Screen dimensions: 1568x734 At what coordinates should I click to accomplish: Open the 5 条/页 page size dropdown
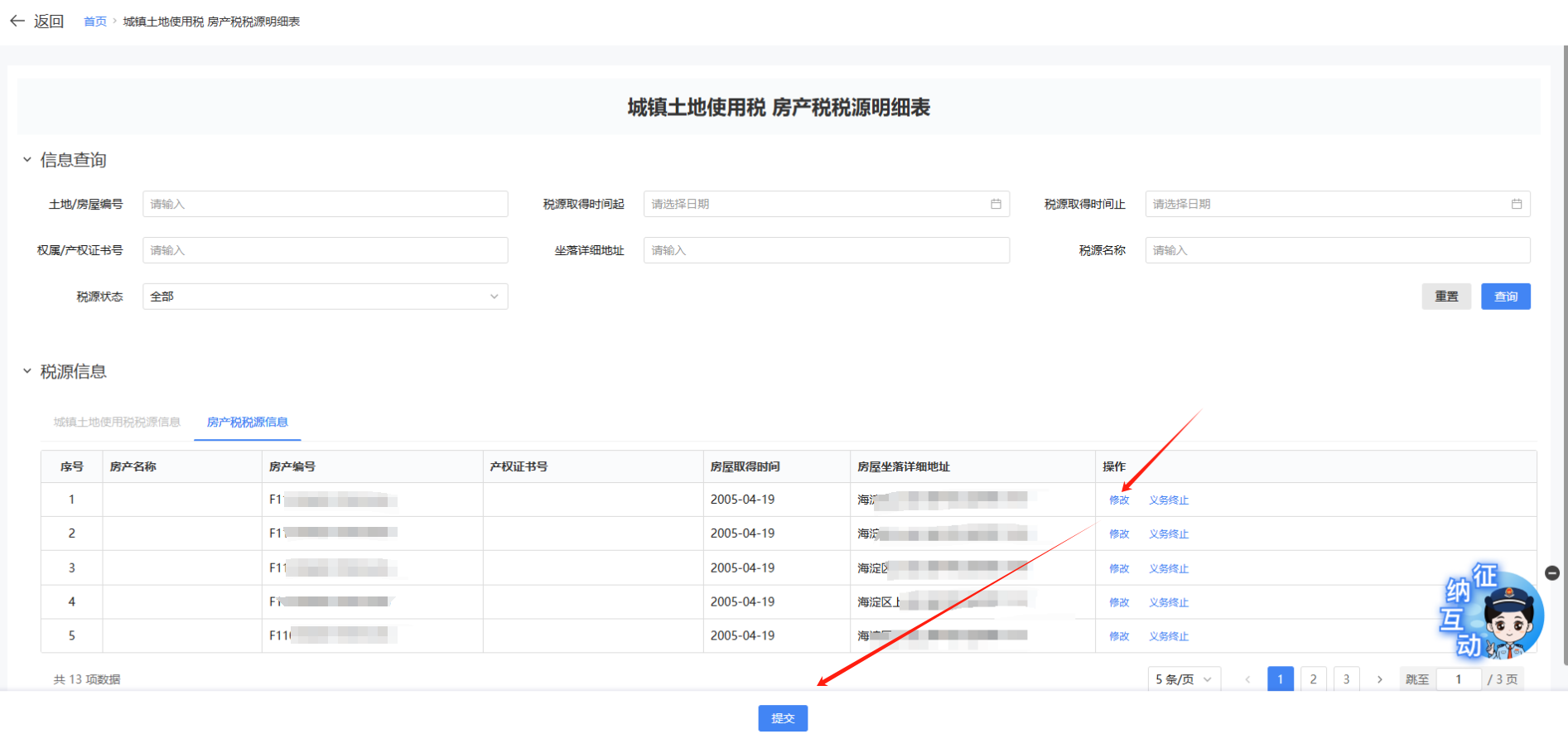pos(1184,679)
